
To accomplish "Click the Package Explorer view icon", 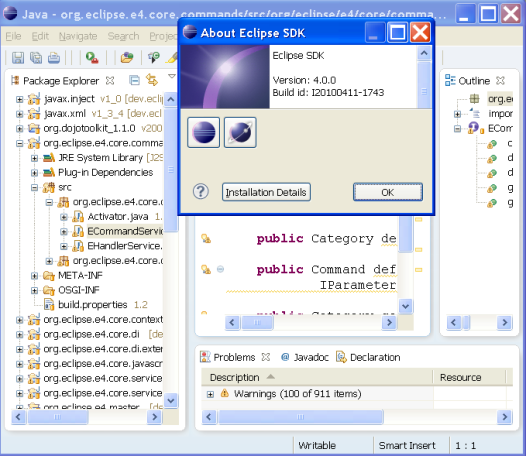I will pos(15,81).
